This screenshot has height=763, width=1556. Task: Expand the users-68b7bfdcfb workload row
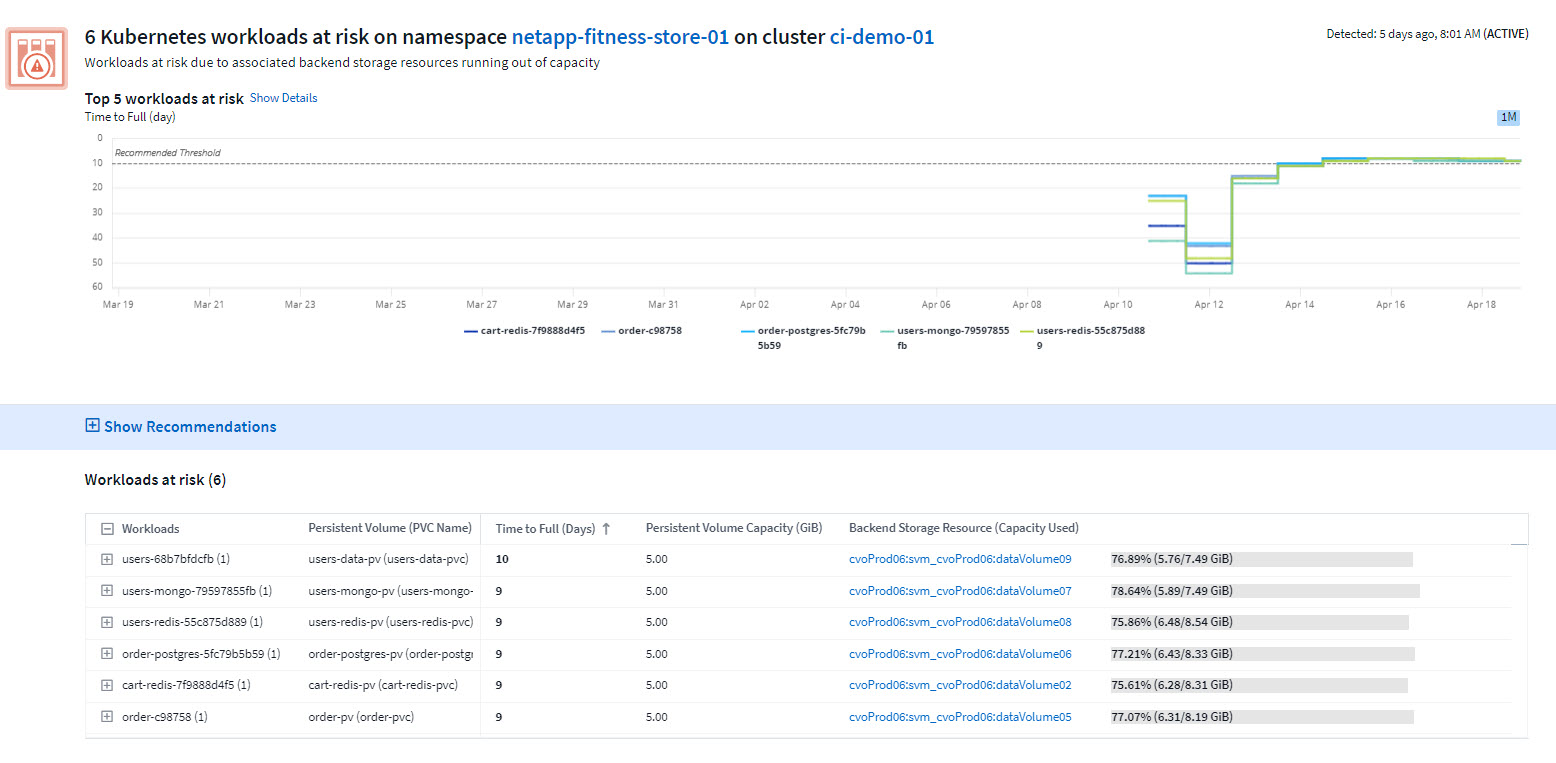pos(107,559)
